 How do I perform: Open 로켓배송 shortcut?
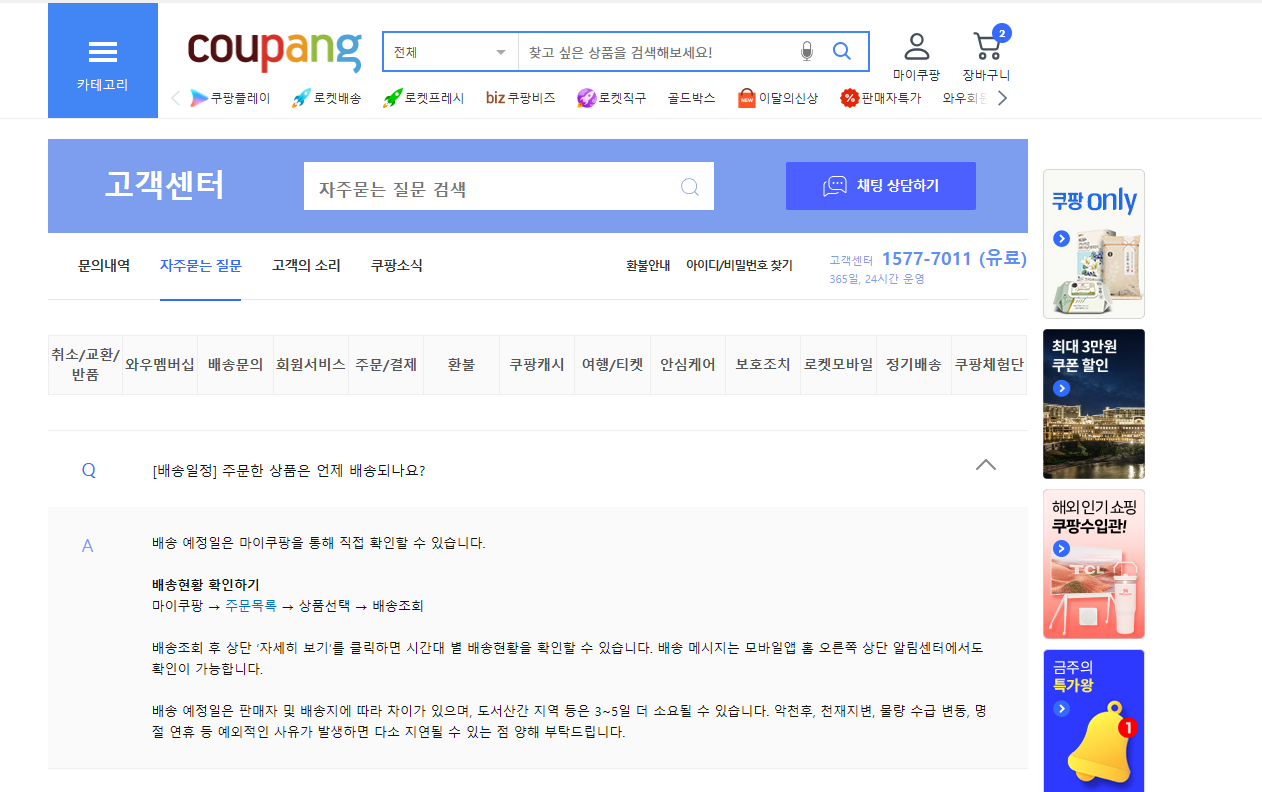[x=326, y=98]
